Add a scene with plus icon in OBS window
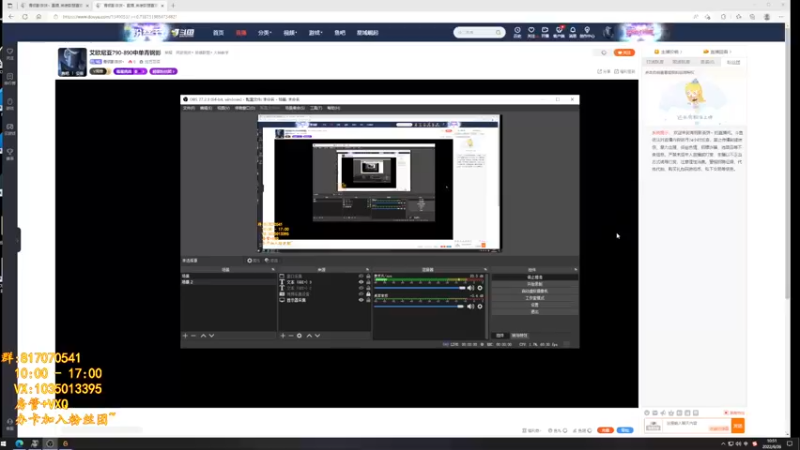This screenshot has width=800, height=450. 185,336
